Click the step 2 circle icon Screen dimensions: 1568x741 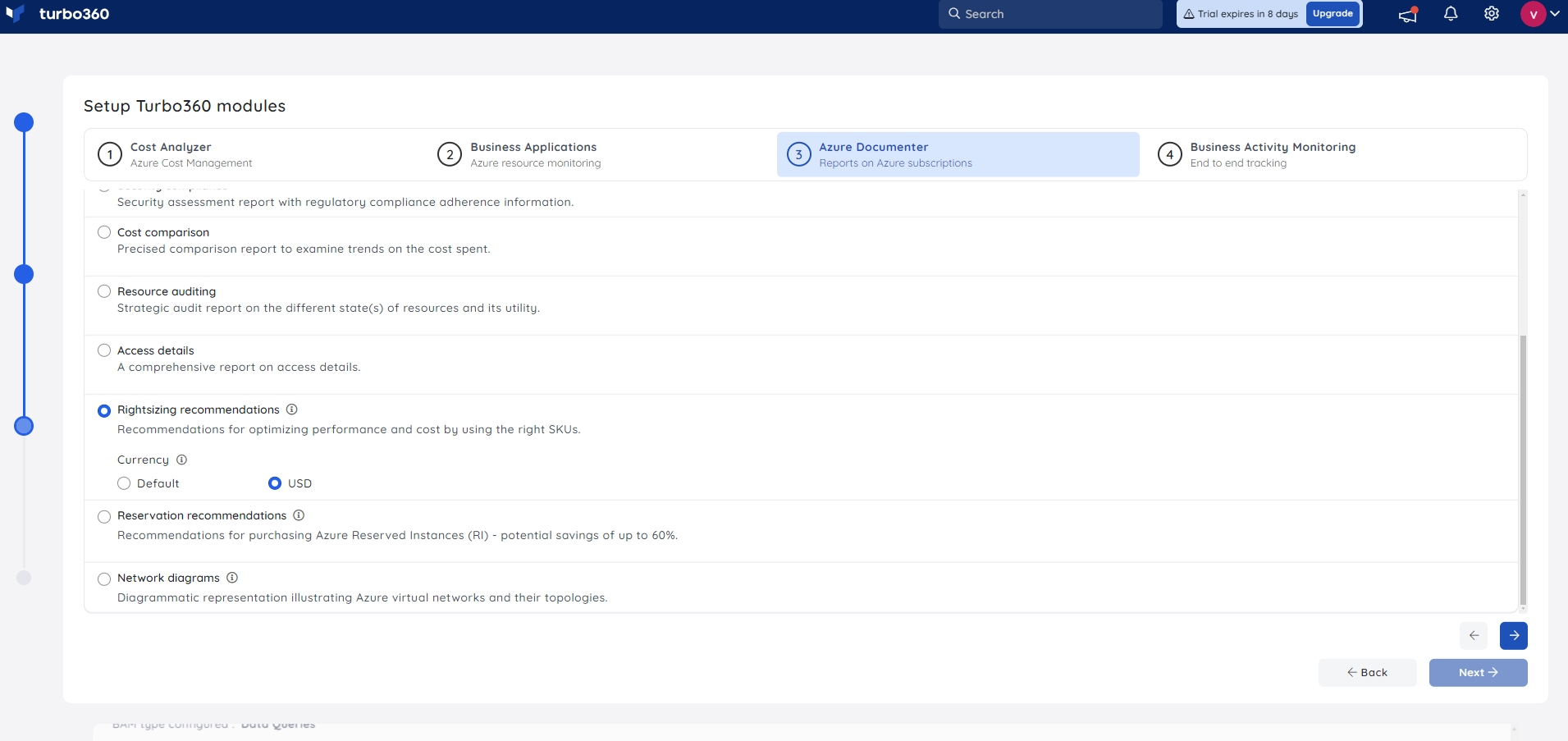point(450,154)
